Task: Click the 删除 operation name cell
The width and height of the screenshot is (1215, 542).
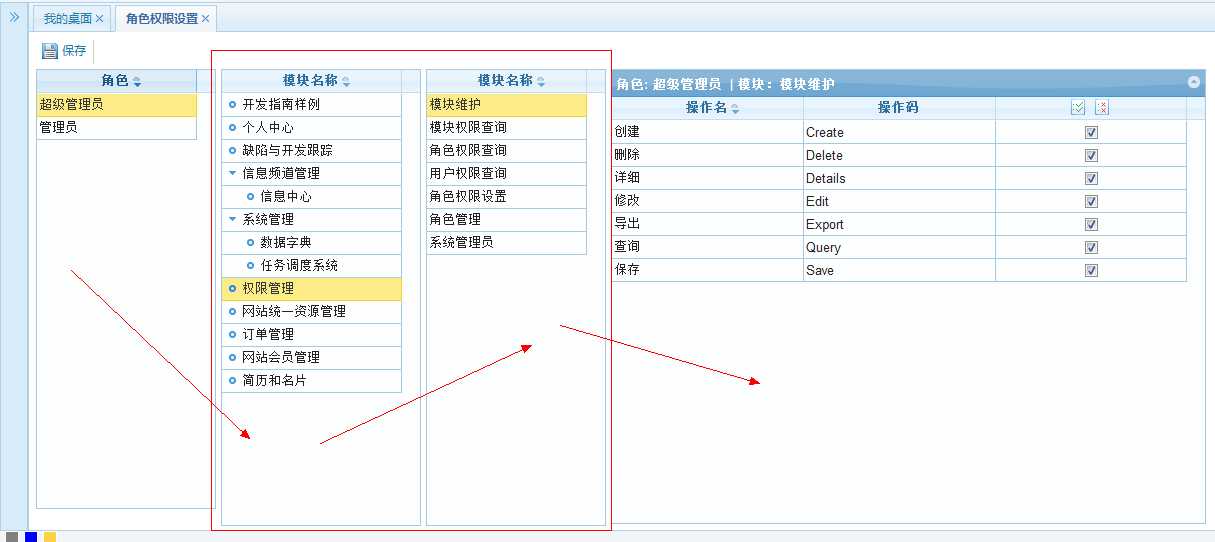Action: [x=707, y=155]
